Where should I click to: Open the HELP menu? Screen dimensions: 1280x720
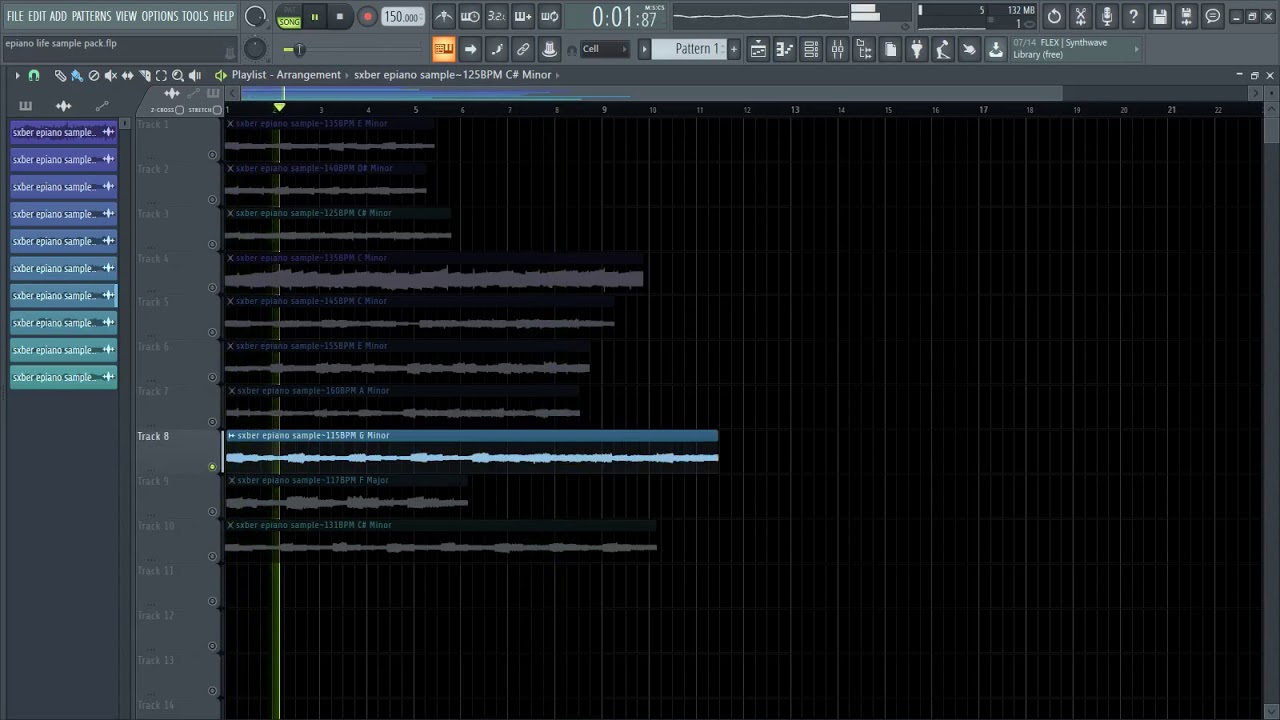tap(223, 16)
